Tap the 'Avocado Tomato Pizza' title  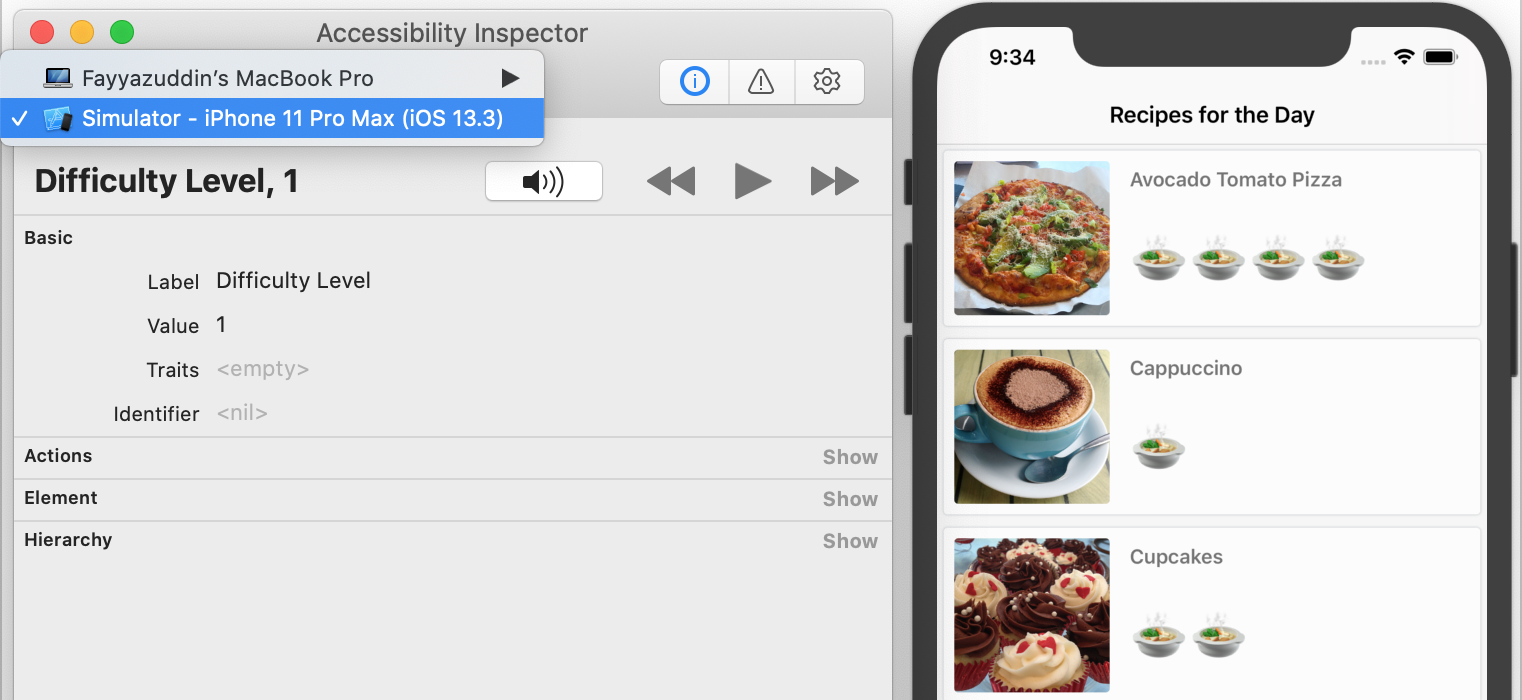click(x=1236, y=180)
